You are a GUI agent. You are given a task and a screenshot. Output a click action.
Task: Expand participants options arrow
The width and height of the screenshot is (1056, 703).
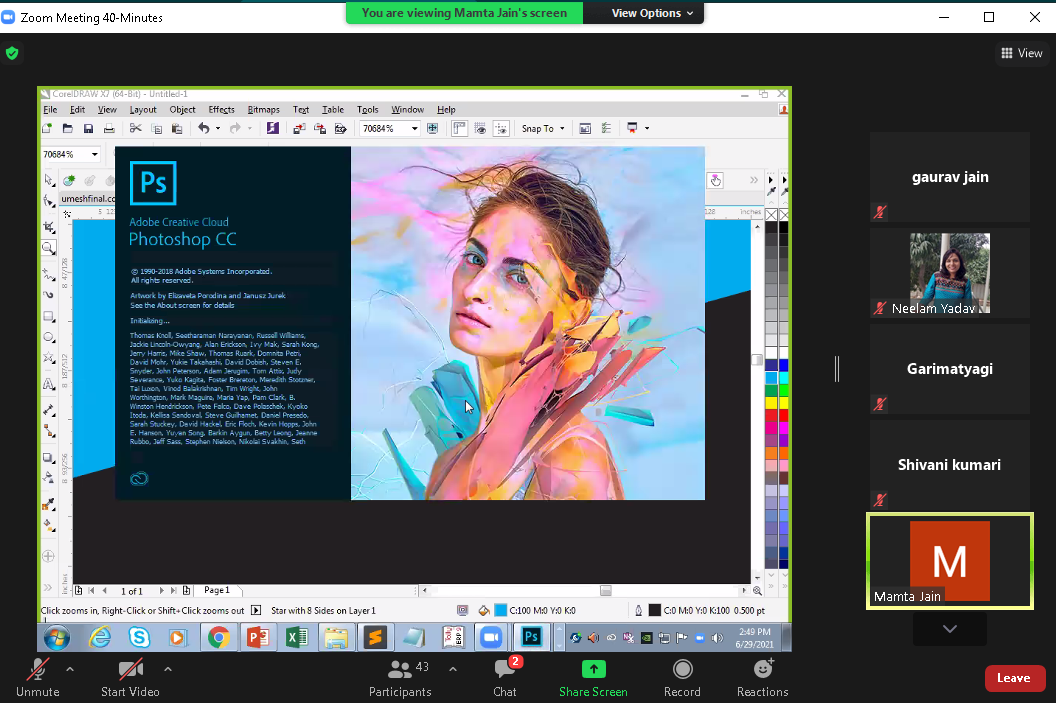(453, 669)
